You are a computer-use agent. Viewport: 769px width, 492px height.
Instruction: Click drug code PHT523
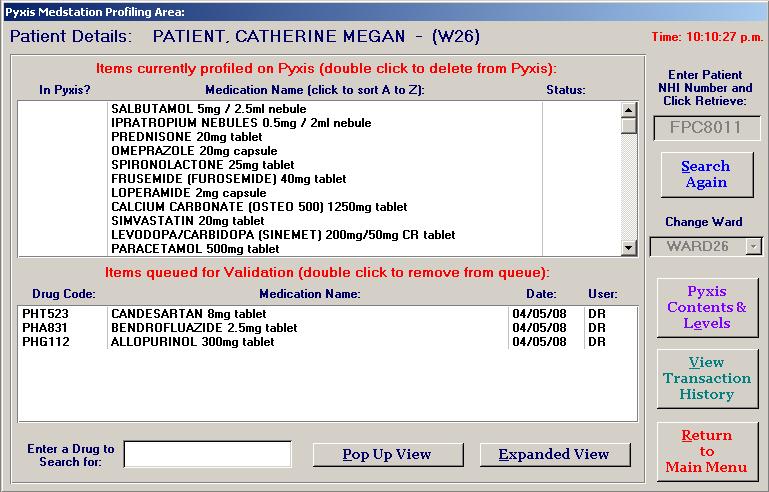tap(46, 314)
